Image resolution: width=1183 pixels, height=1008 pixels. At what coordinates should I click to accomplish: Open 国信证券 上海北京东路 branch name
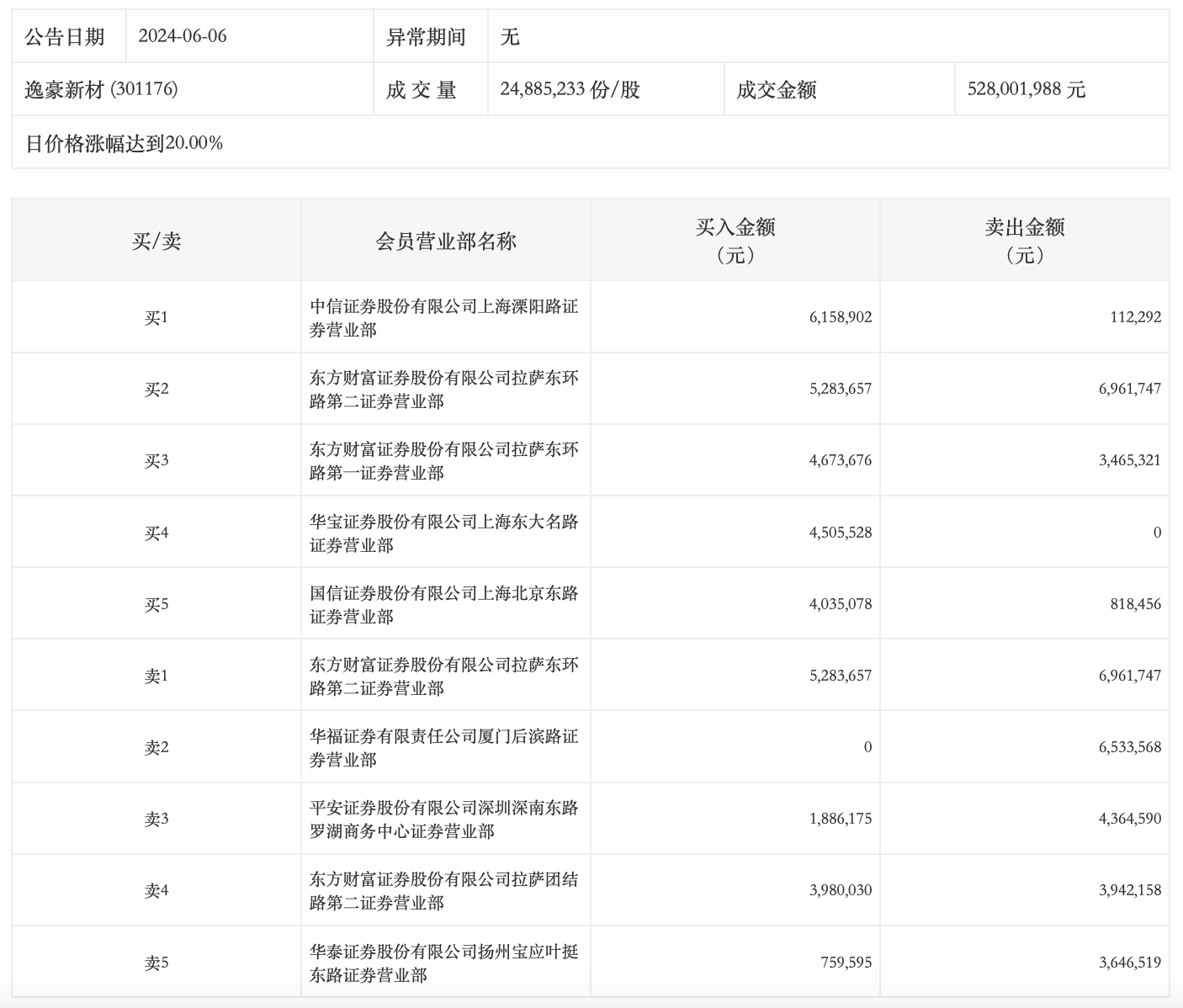point(443,604)
